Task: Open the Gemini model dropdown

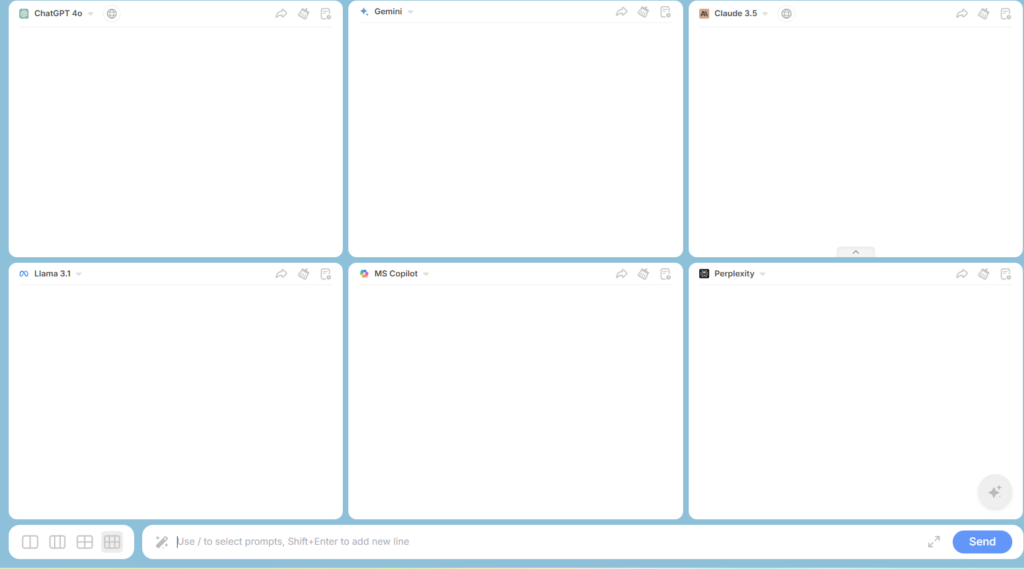Action: click(x=410, y=12)
